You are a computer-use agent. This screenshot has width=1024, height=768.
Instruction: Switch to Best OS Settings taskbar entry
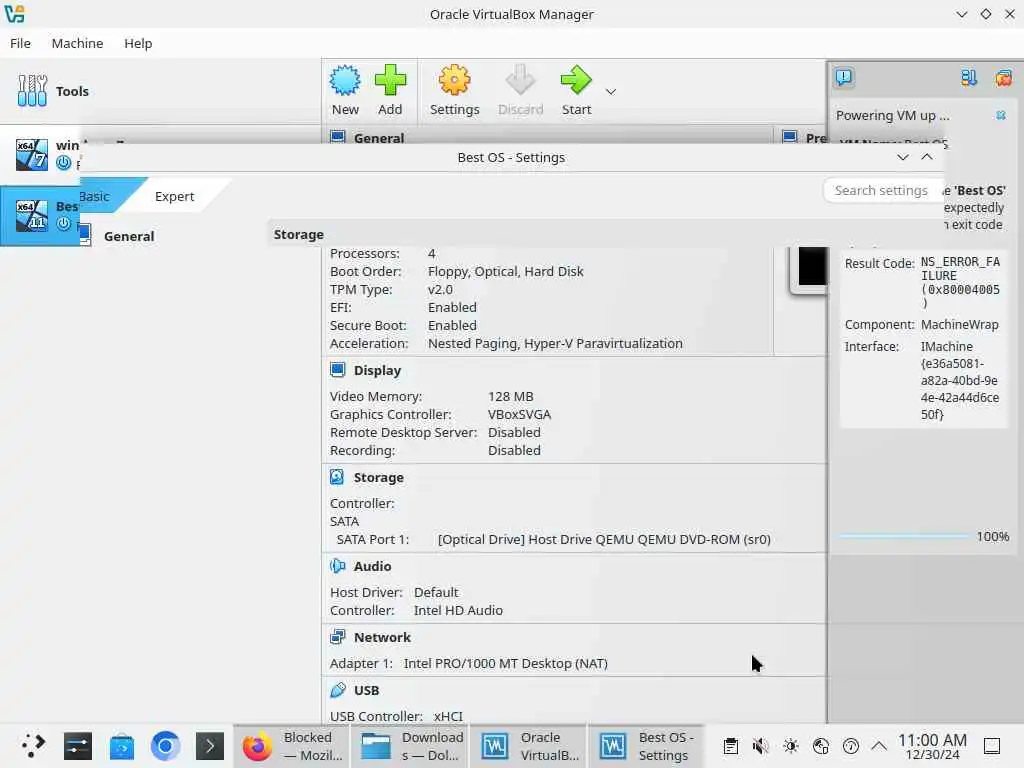647,746
